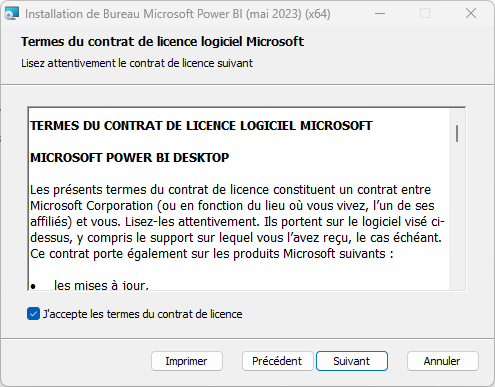Click the scrollbar track below the thumb
The image size is (495, 387).
457,217
